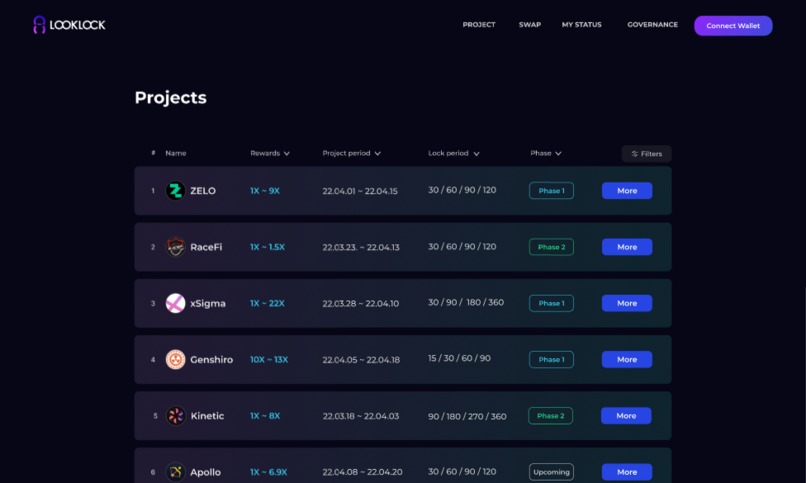Click the ZELO project name
The width and height of the screenshot is (806, 483).
(203, 191)
